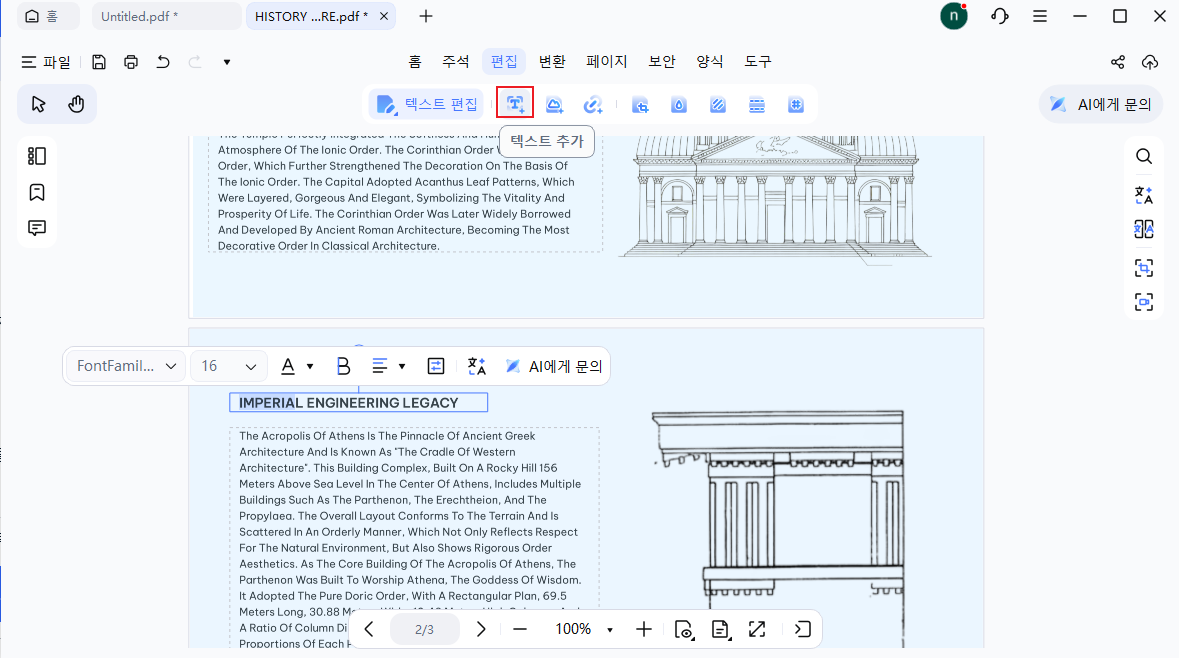Open the 도구 tools tab

[x=758, y=62]
